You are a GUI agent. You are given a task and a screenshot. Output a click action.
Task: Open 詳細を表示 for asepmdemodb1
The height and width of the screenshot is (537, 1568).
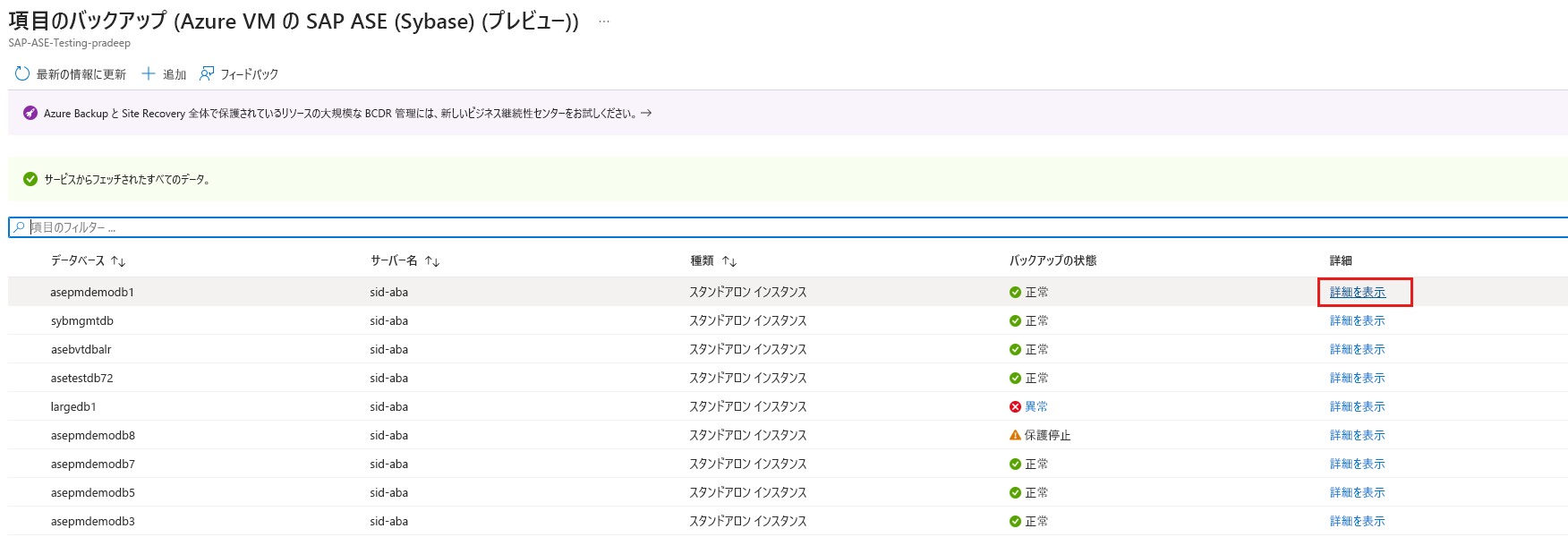point(1358,292)
